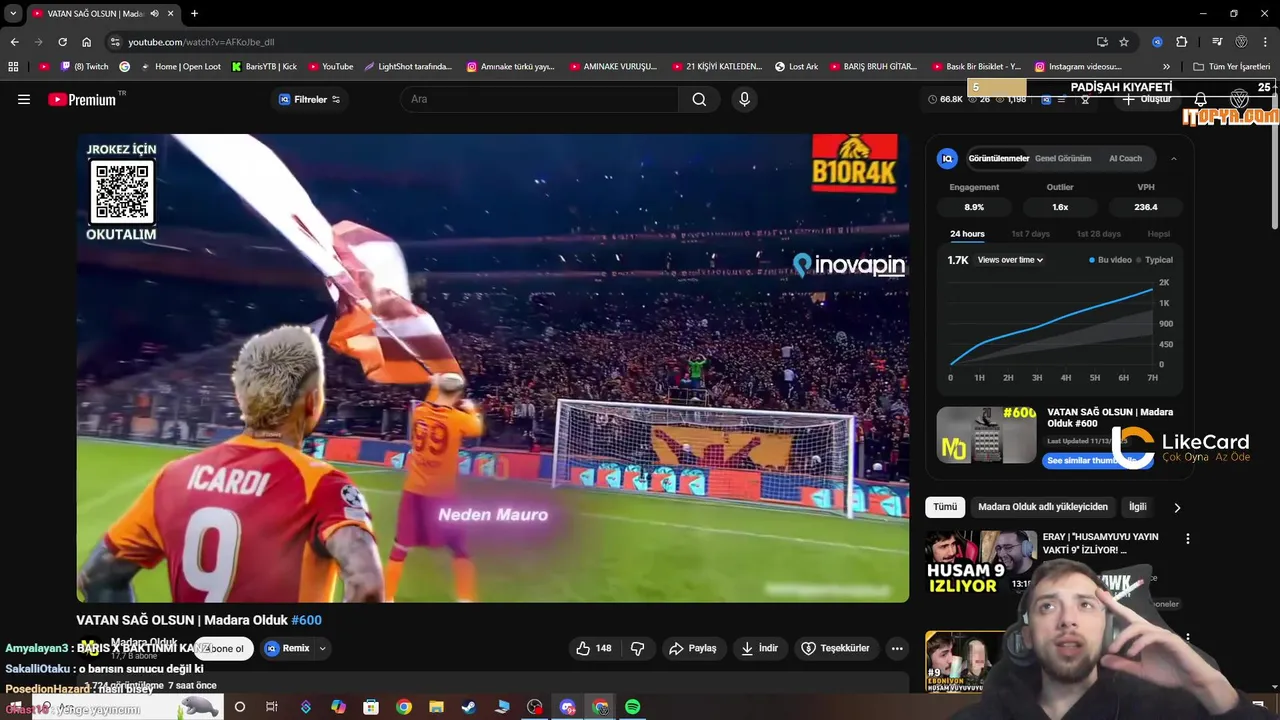Open the Lost Ark bookmark
Screen dimensions: 1280x720
(x=797, y=67)
